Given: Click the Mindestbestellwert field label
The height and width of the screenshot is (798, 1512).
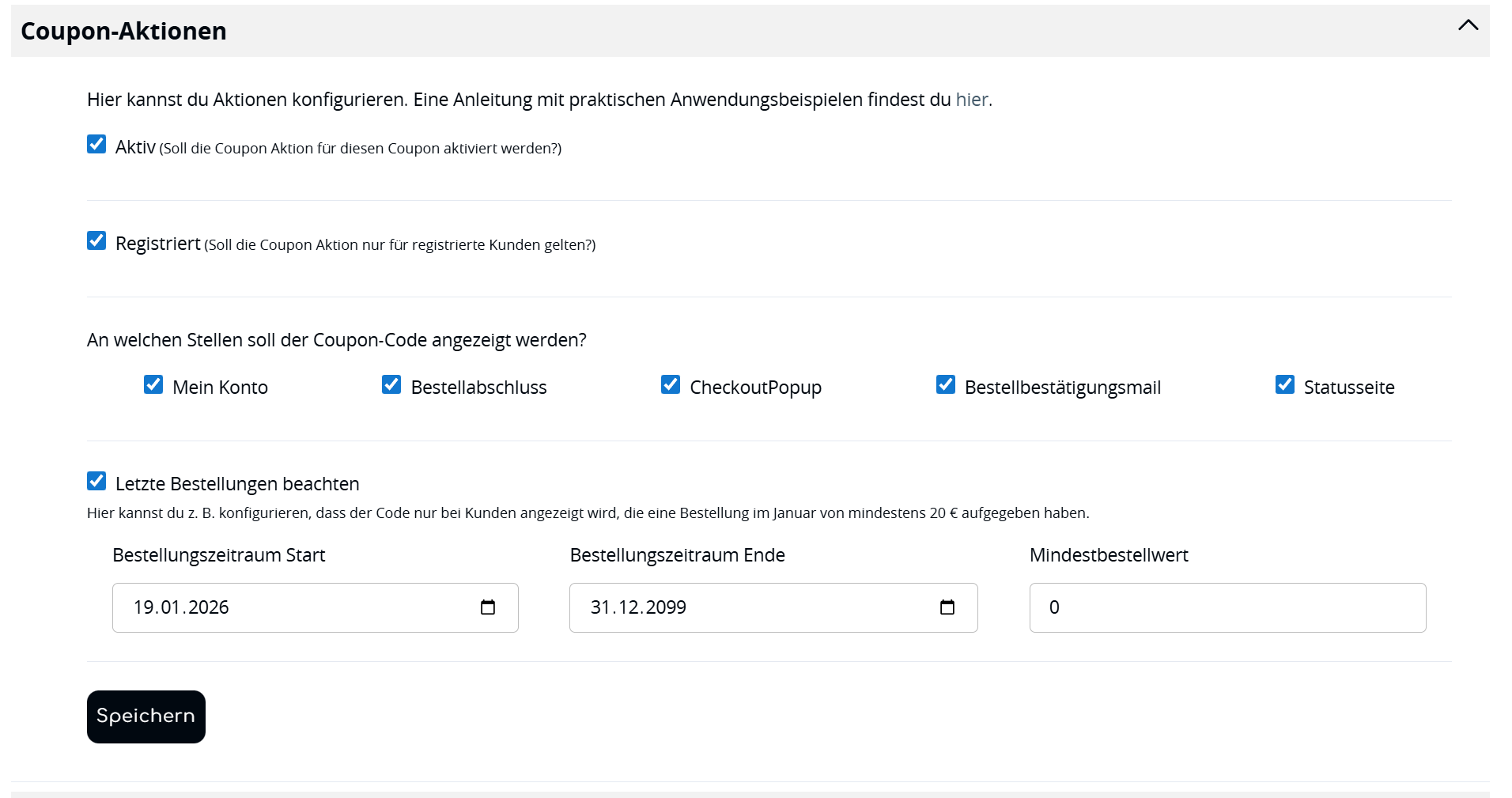Looking at the screenshot, I should (x=1109, y=555).
